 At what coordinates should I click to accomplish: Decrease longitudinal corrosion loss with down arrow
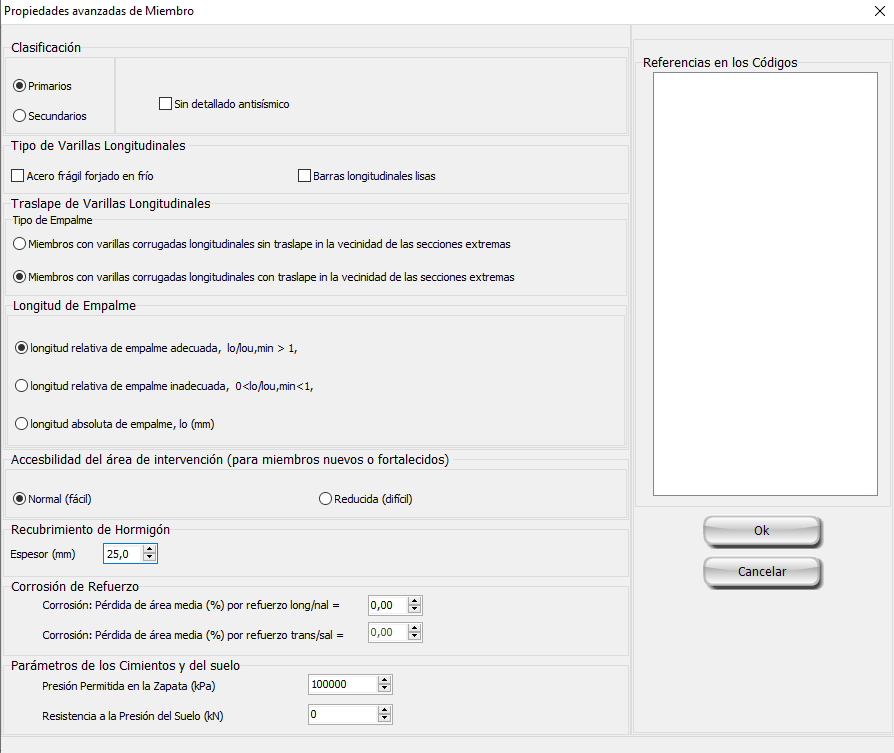click(414, 609)
